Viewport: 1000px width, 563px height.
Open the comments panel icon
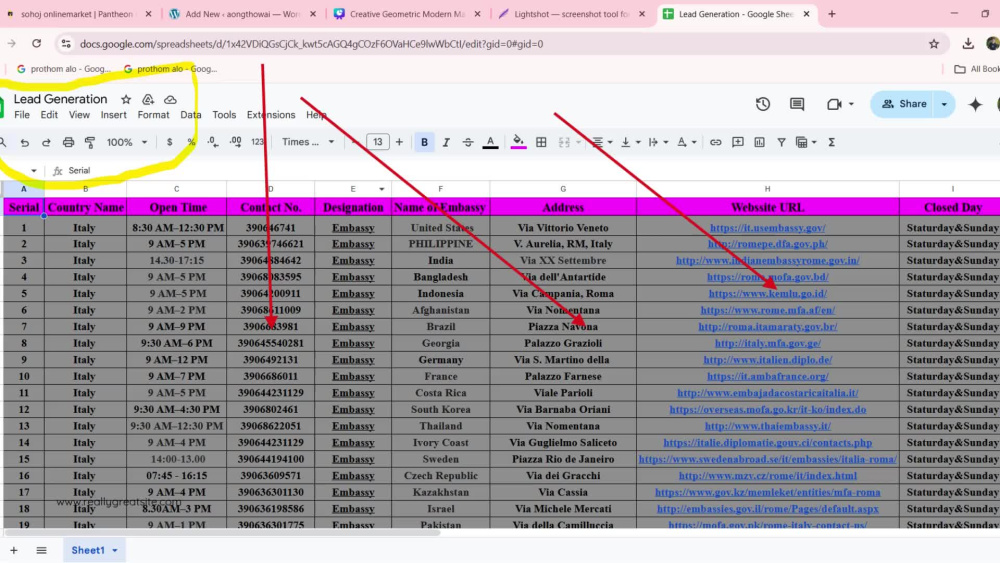click(x=797, y=104)
